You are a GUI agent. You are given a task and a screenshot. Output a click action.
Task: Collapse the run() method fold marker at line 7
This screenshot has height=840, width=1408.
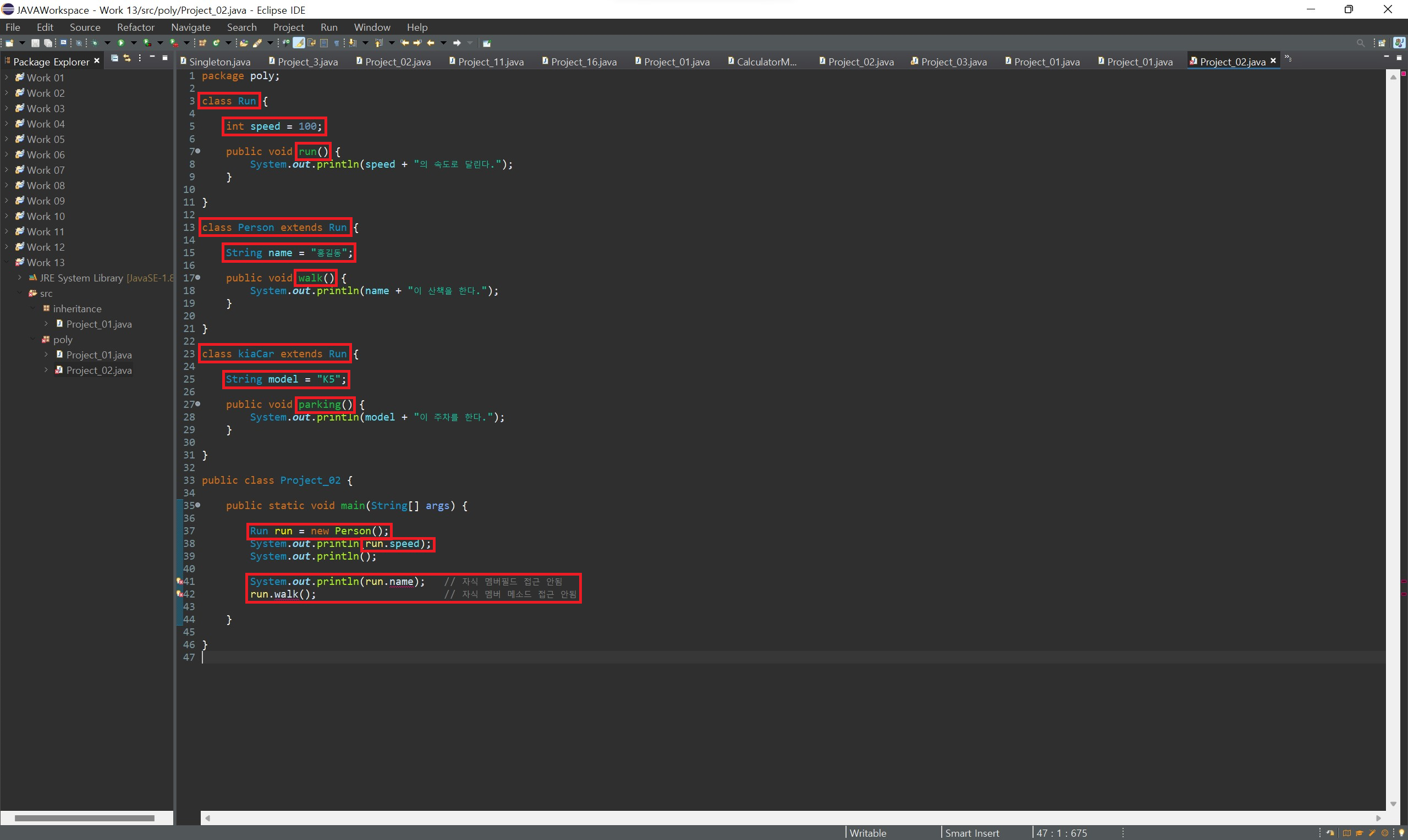click(197, 151)
